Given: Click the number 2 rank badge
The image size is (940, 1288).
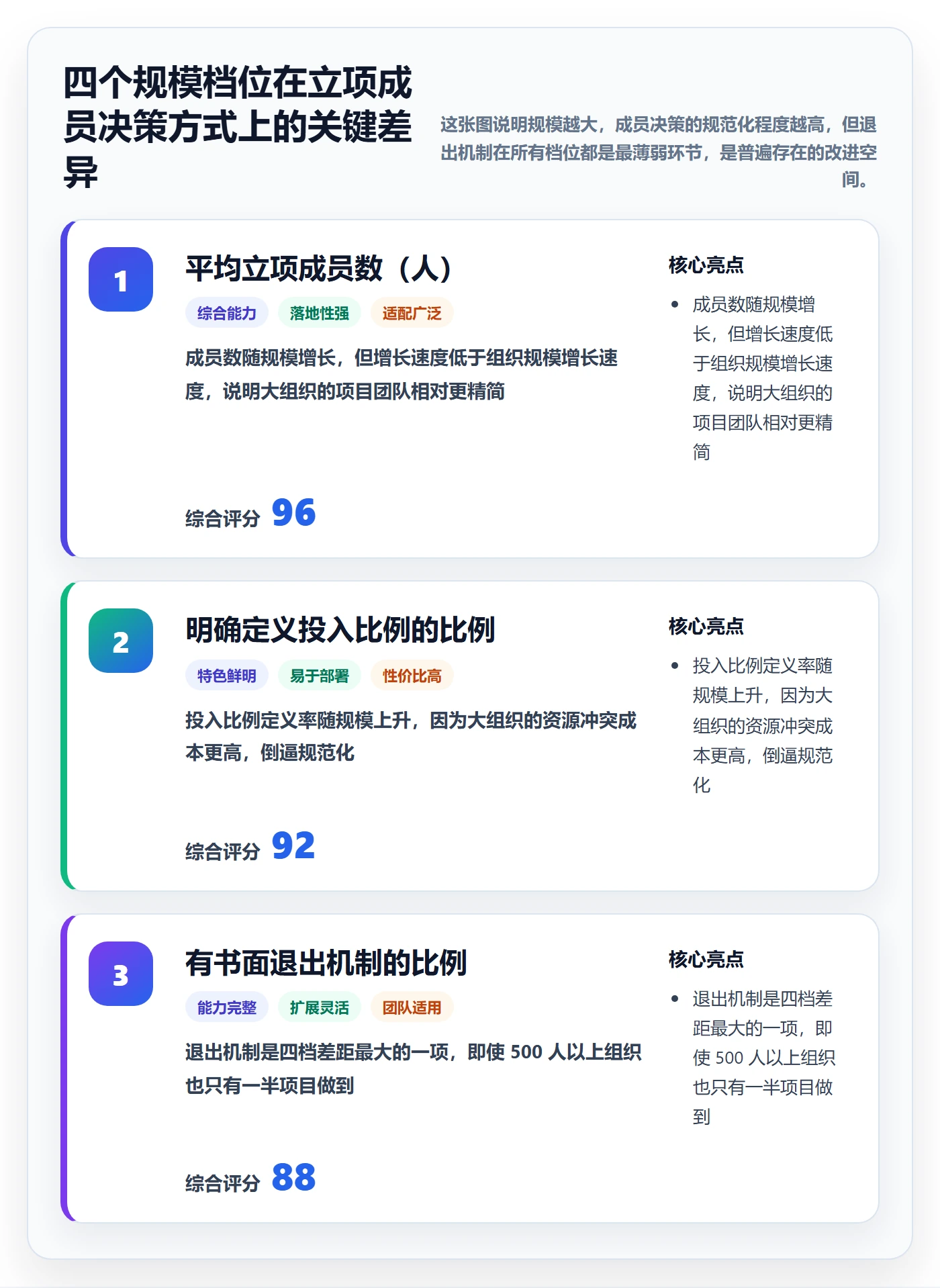Looking at the screenshot, I should [x=121, y=641].
